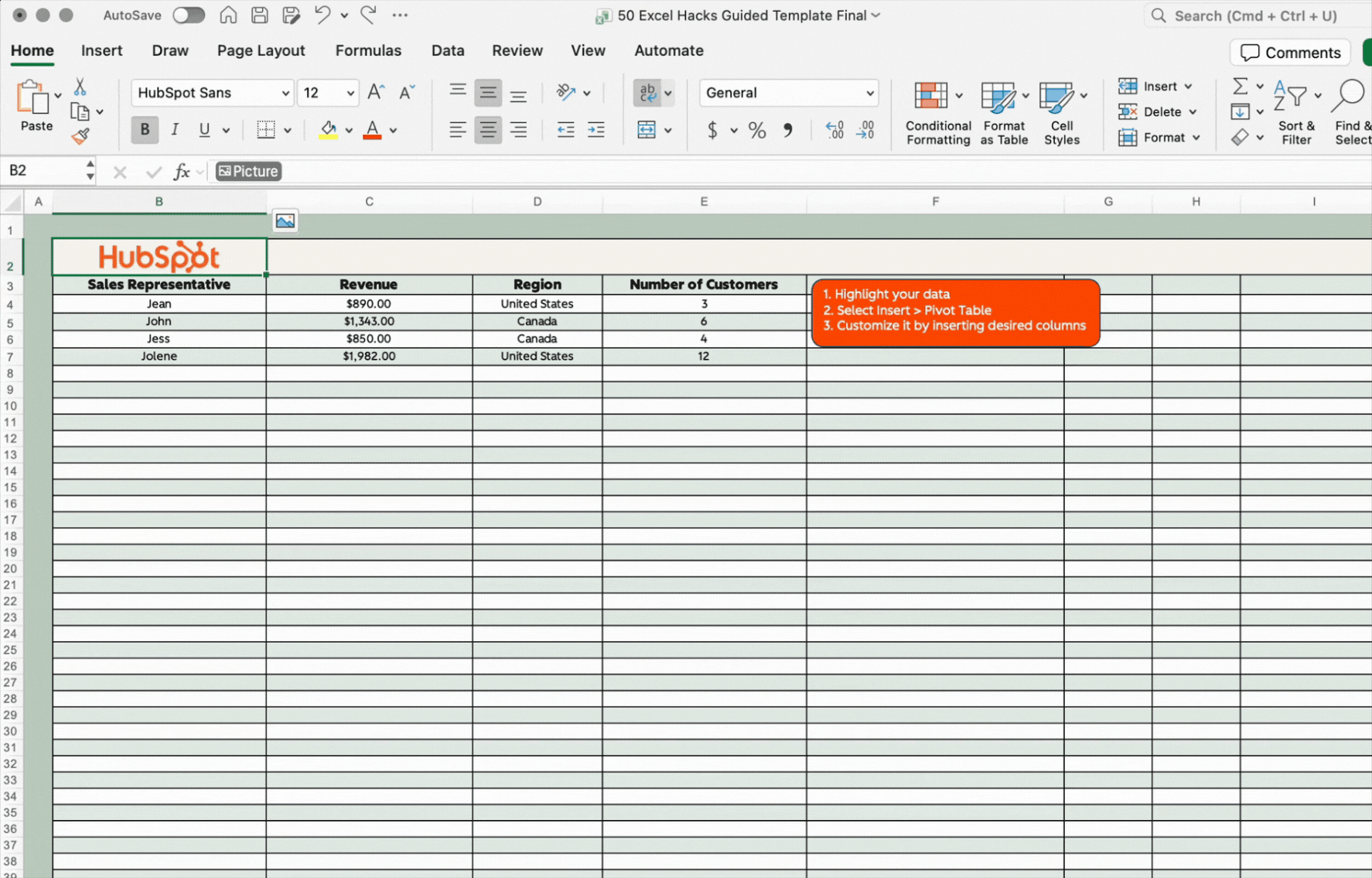Toggle bold formatting
The image size is (1372, 878).
click(x=144, y=129)
